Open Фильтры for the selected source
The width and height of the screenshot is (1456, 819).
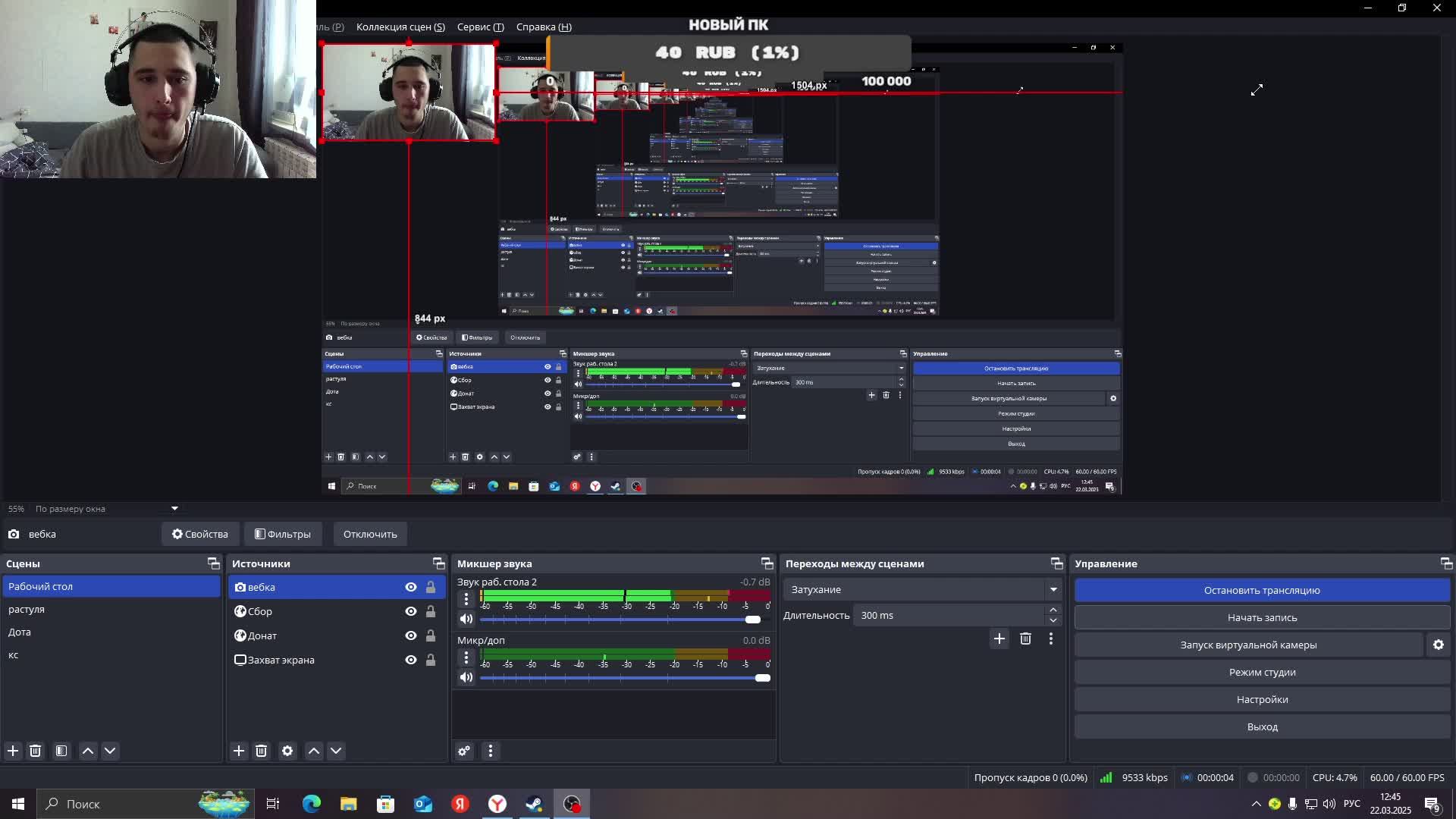point(283,534)
